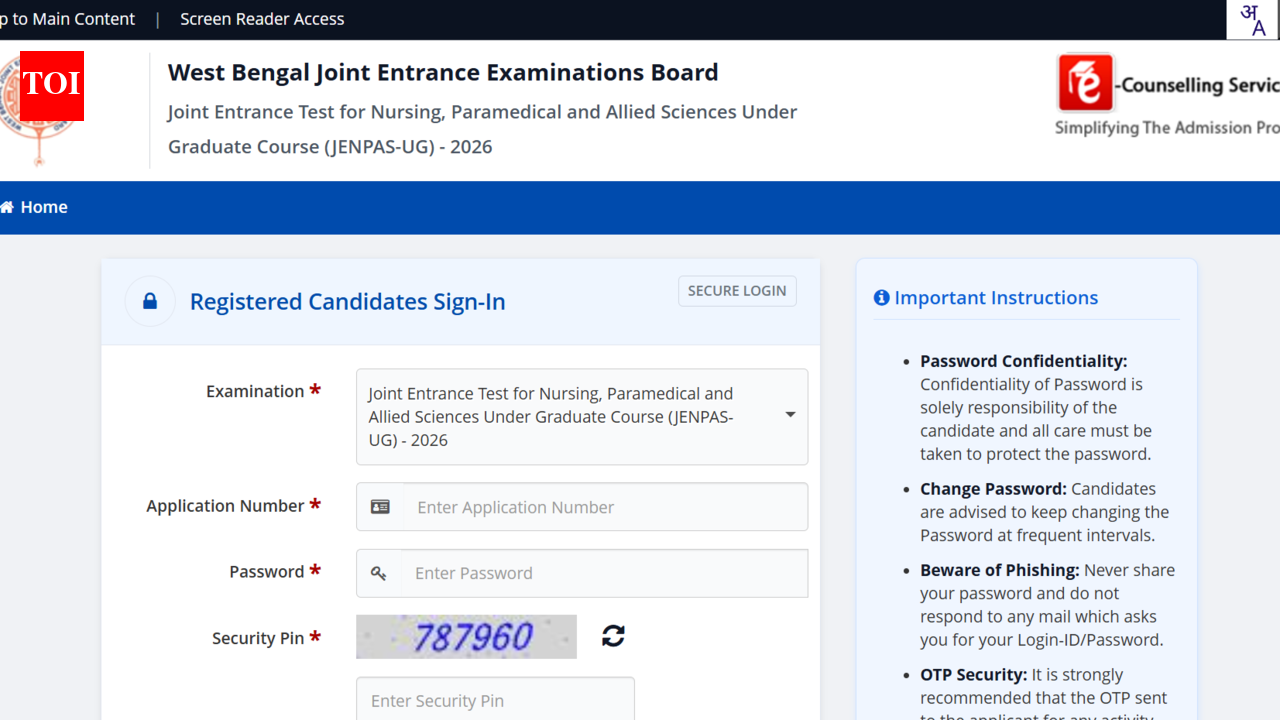Click the captcha image showing 787960
Image resolution: width=1280 pixels, height=720 pixels.
pos(466,636)
